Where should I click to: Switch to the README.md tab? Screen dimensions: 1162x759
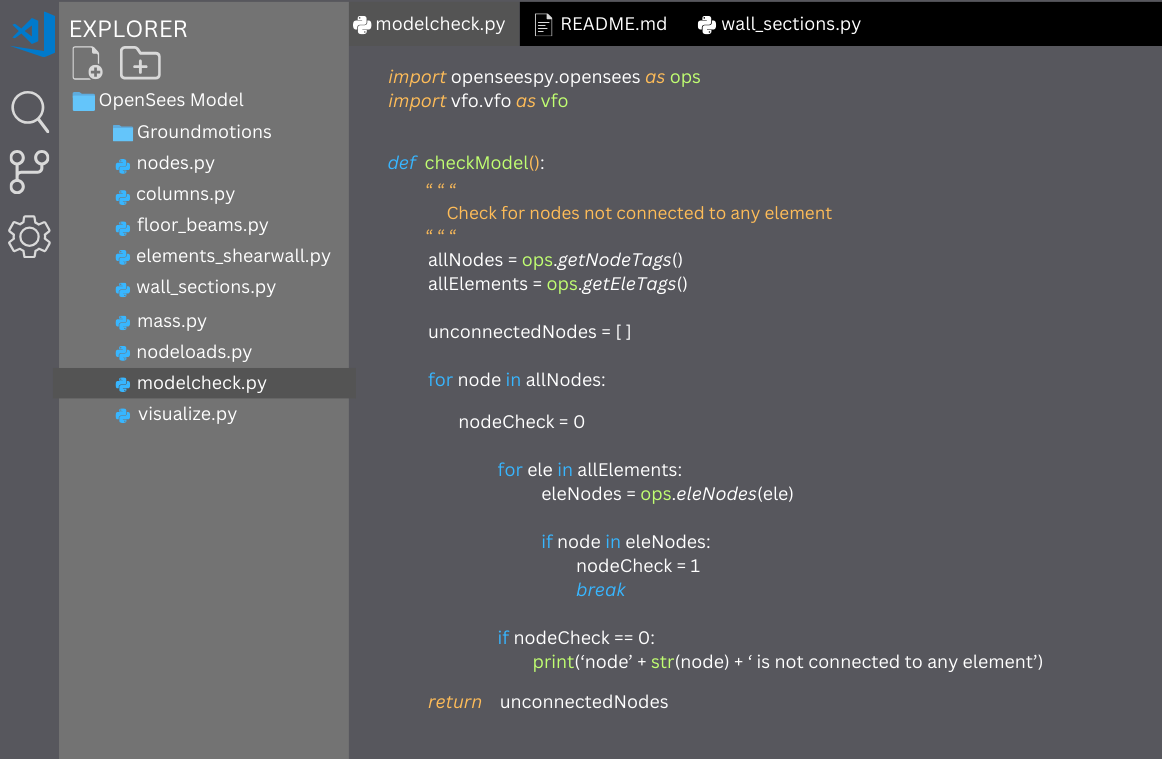point(612,24)
